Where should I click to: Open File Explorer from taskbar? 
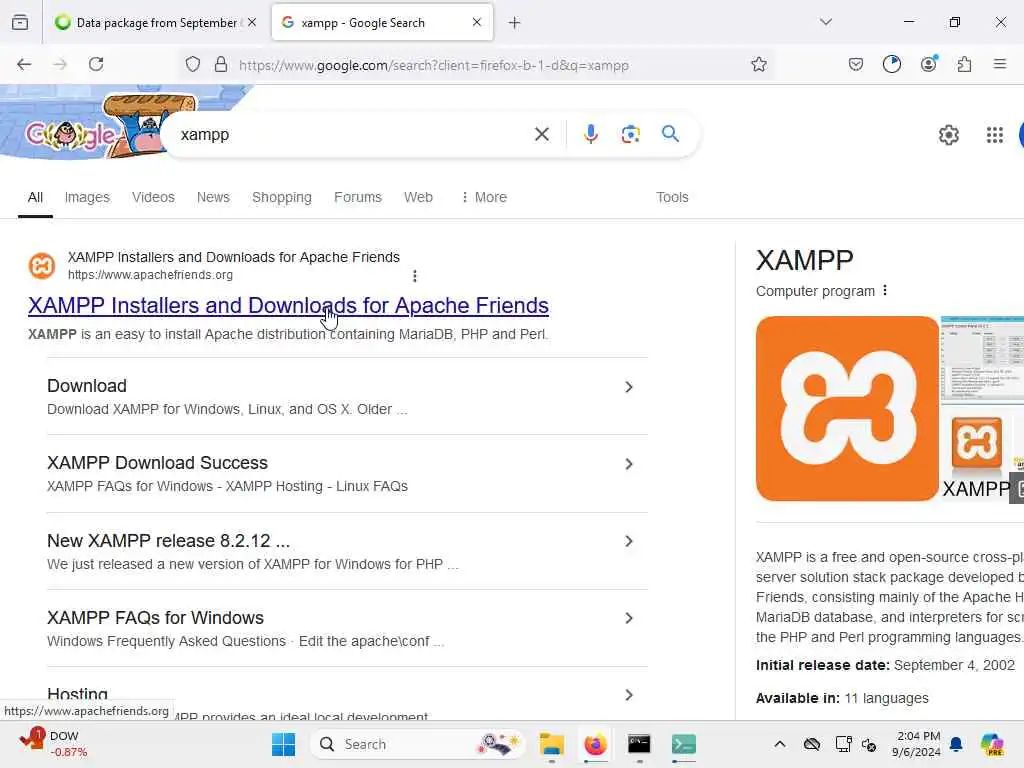(551, 744)
